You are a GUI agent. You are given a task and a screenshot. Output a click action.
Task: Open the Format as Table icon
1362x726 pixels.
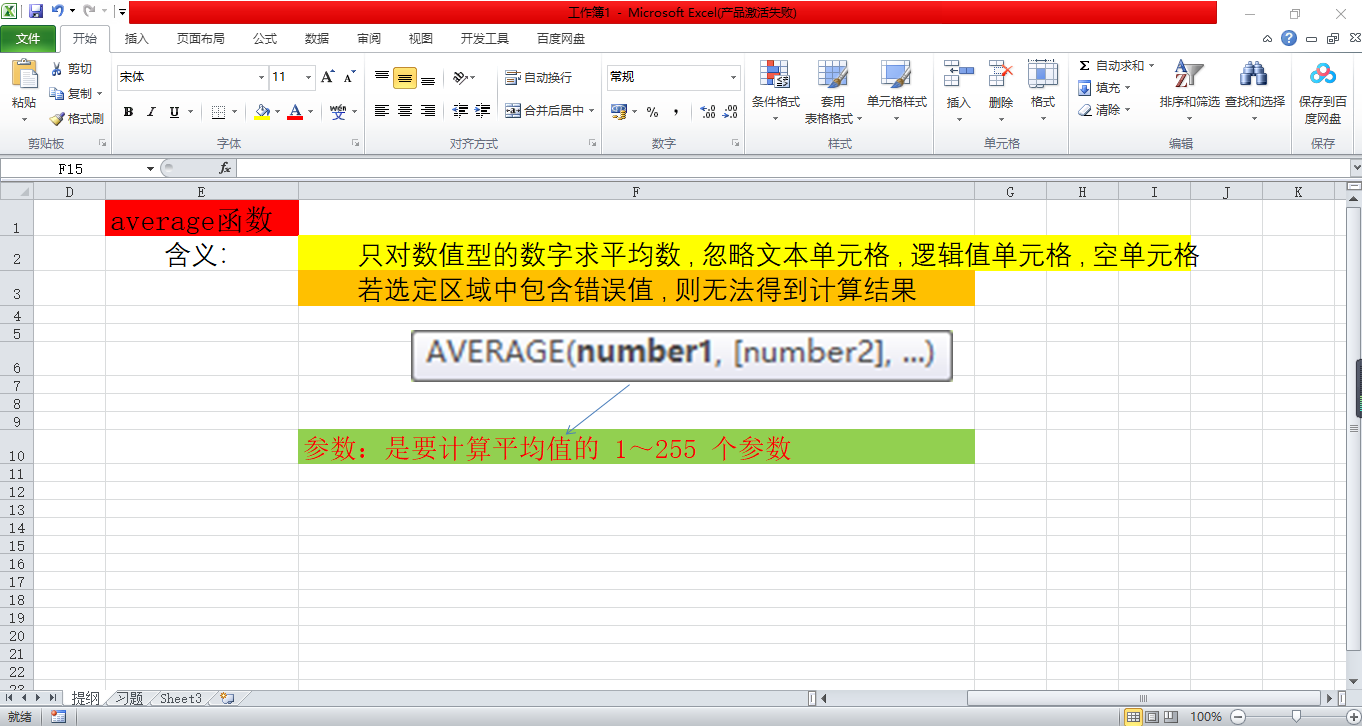pyautogui.click(x=833, y=74)
